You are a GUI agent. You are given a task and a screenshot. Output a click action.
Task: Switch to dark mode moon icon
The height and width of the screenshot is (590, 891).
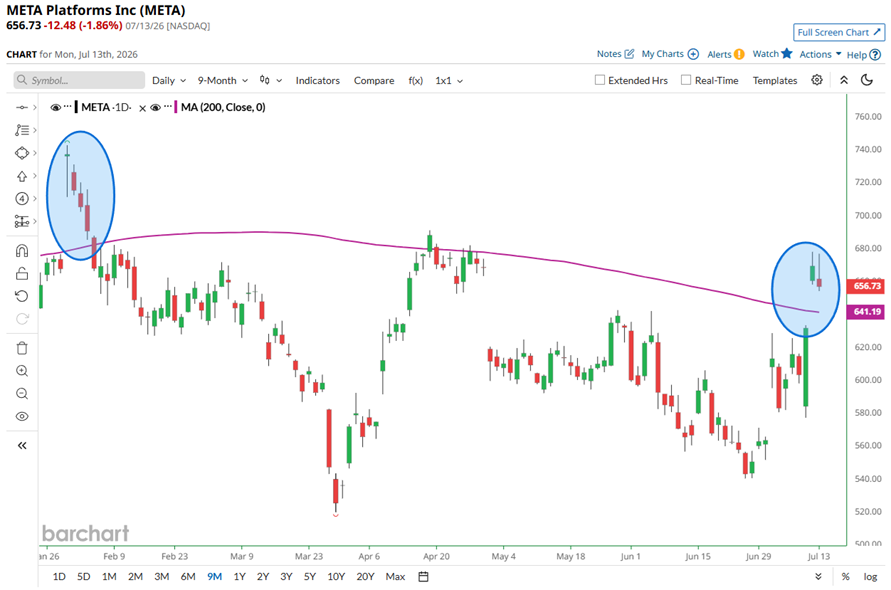867,80
